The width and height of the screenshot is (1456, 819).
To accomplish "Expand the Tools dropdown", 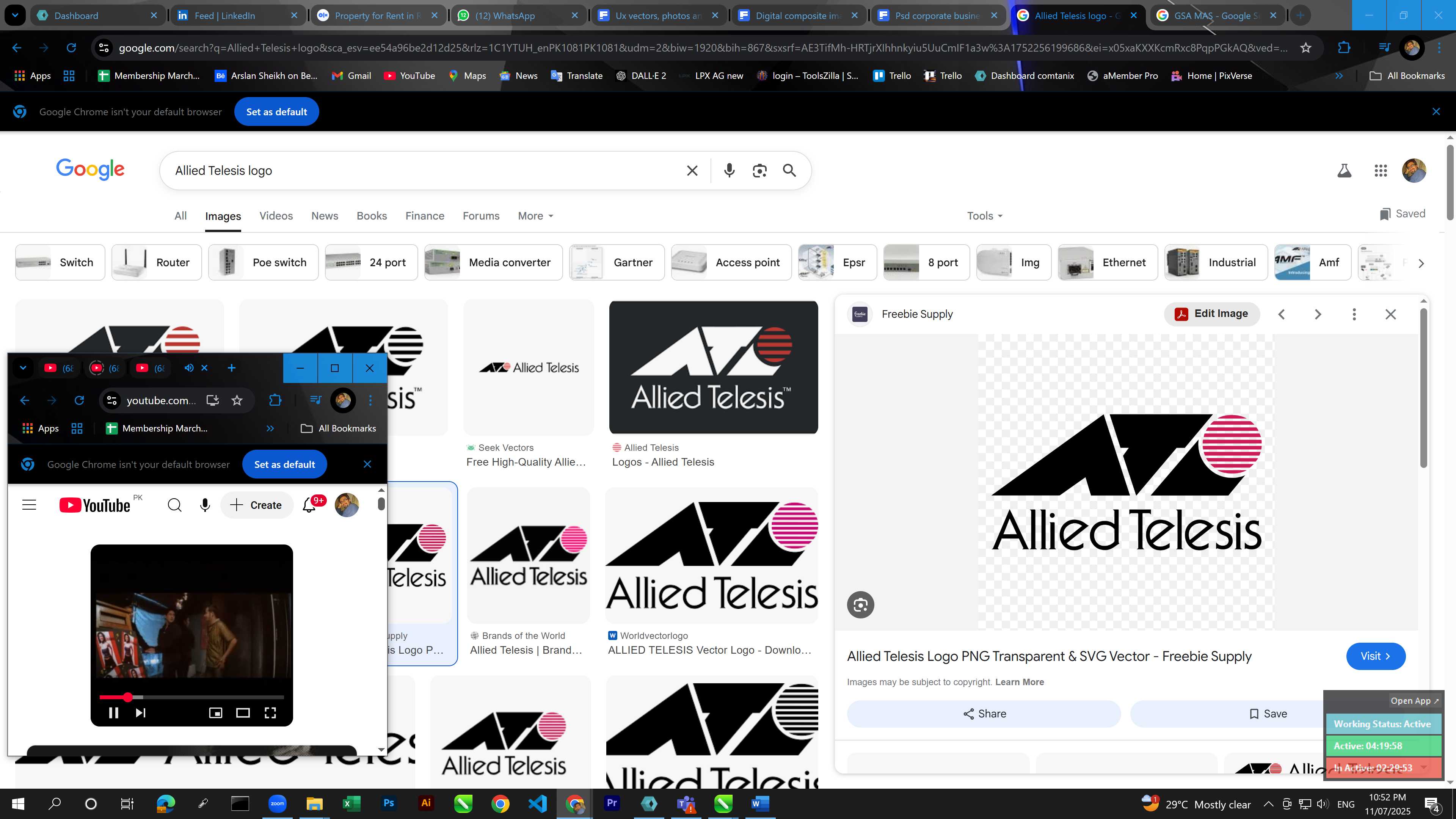I will click(x=985, y=216).
